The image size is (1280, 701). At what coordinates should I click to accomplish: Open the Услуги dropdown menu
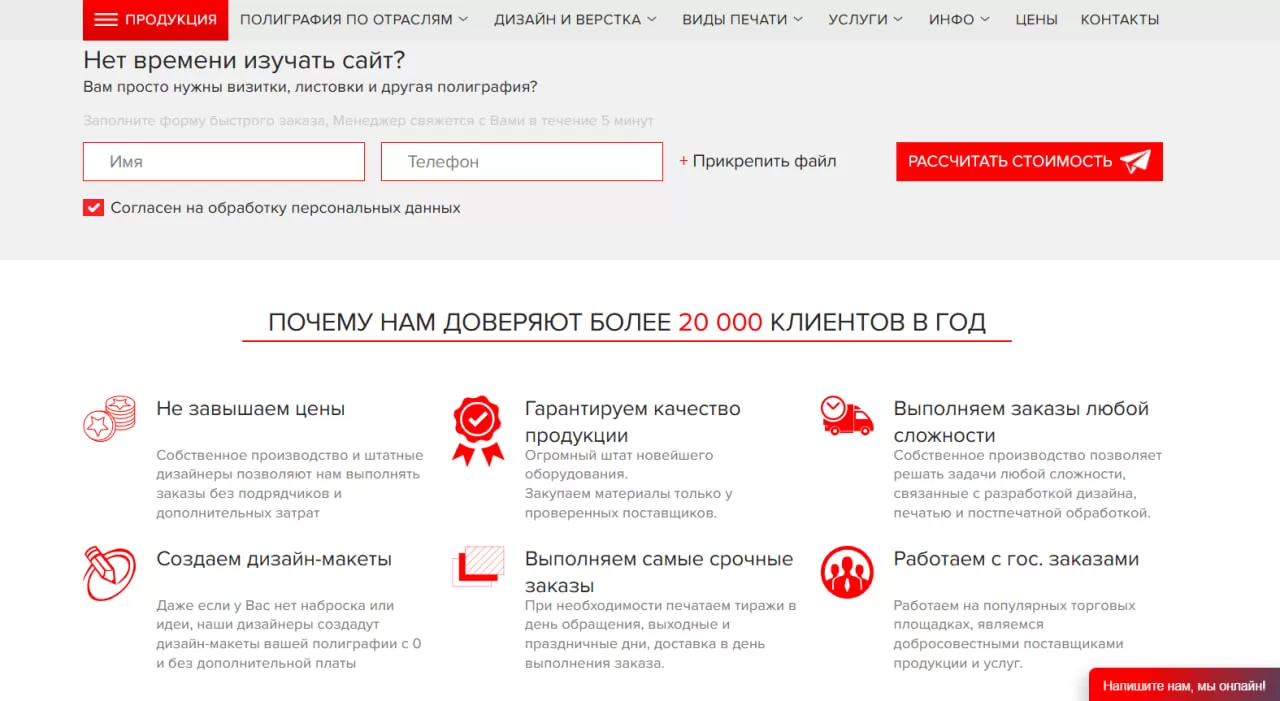[x=865, y=20]
